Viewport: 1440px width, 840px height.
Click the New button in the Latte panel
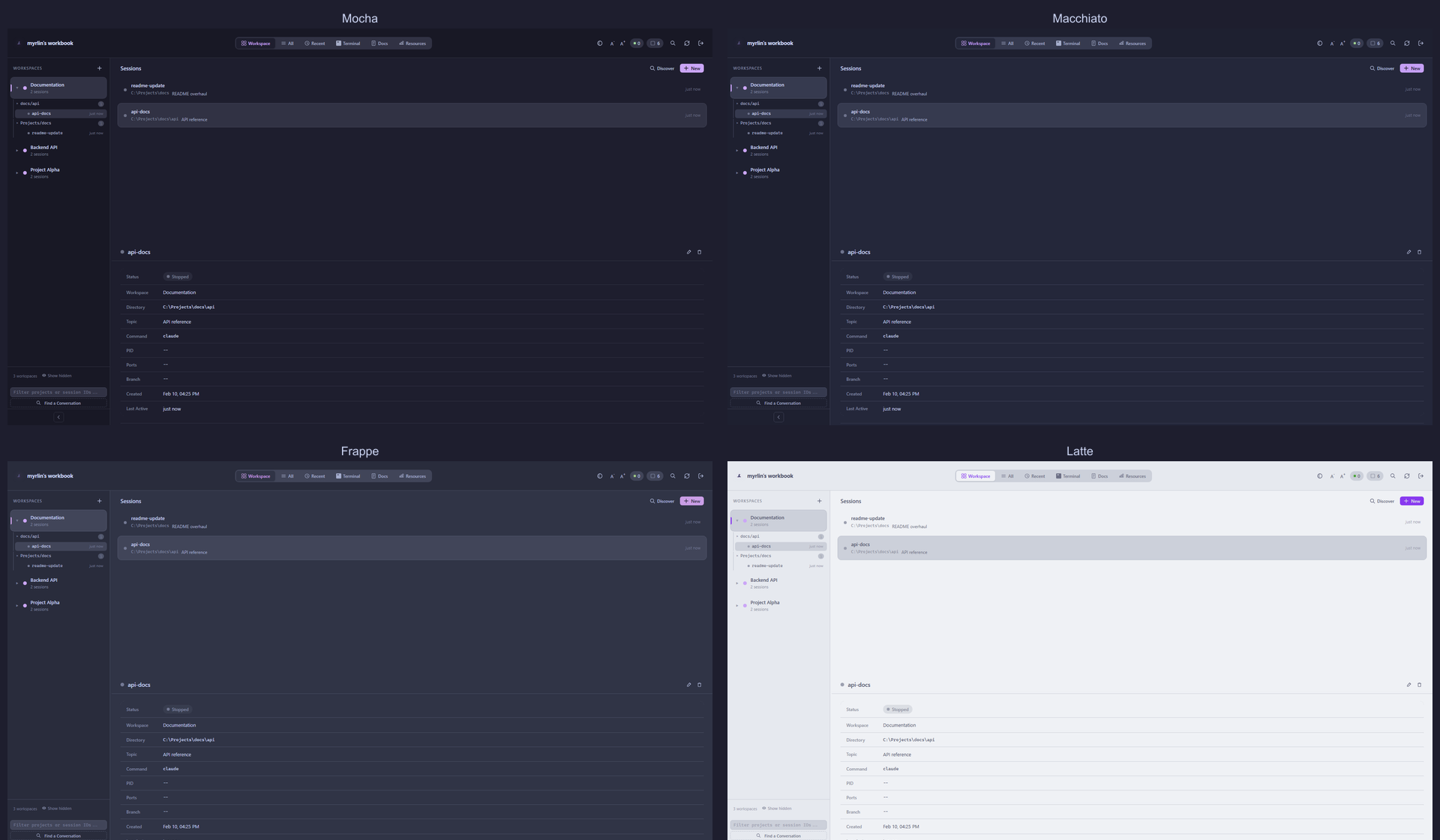(x=1411, y=501)
